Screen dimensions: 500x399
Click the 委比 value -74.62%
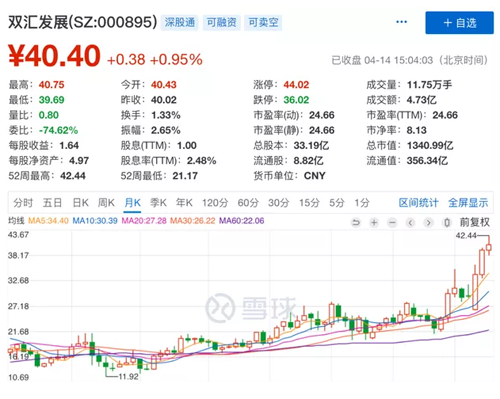[58, 130]
